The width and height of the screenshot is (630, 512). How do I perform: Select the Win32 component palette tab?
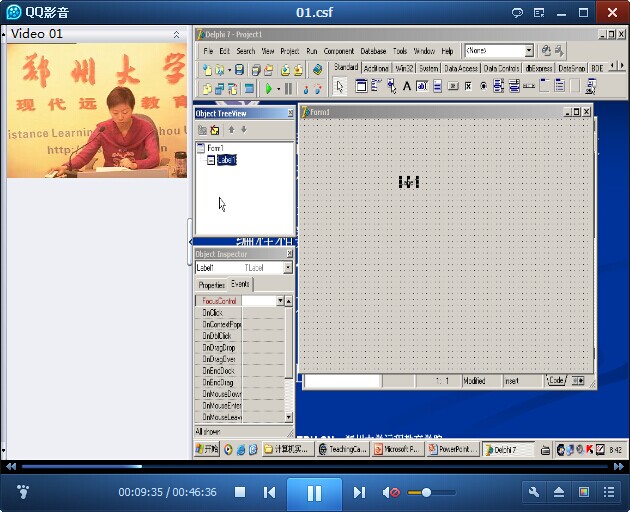tap(404, 68)
